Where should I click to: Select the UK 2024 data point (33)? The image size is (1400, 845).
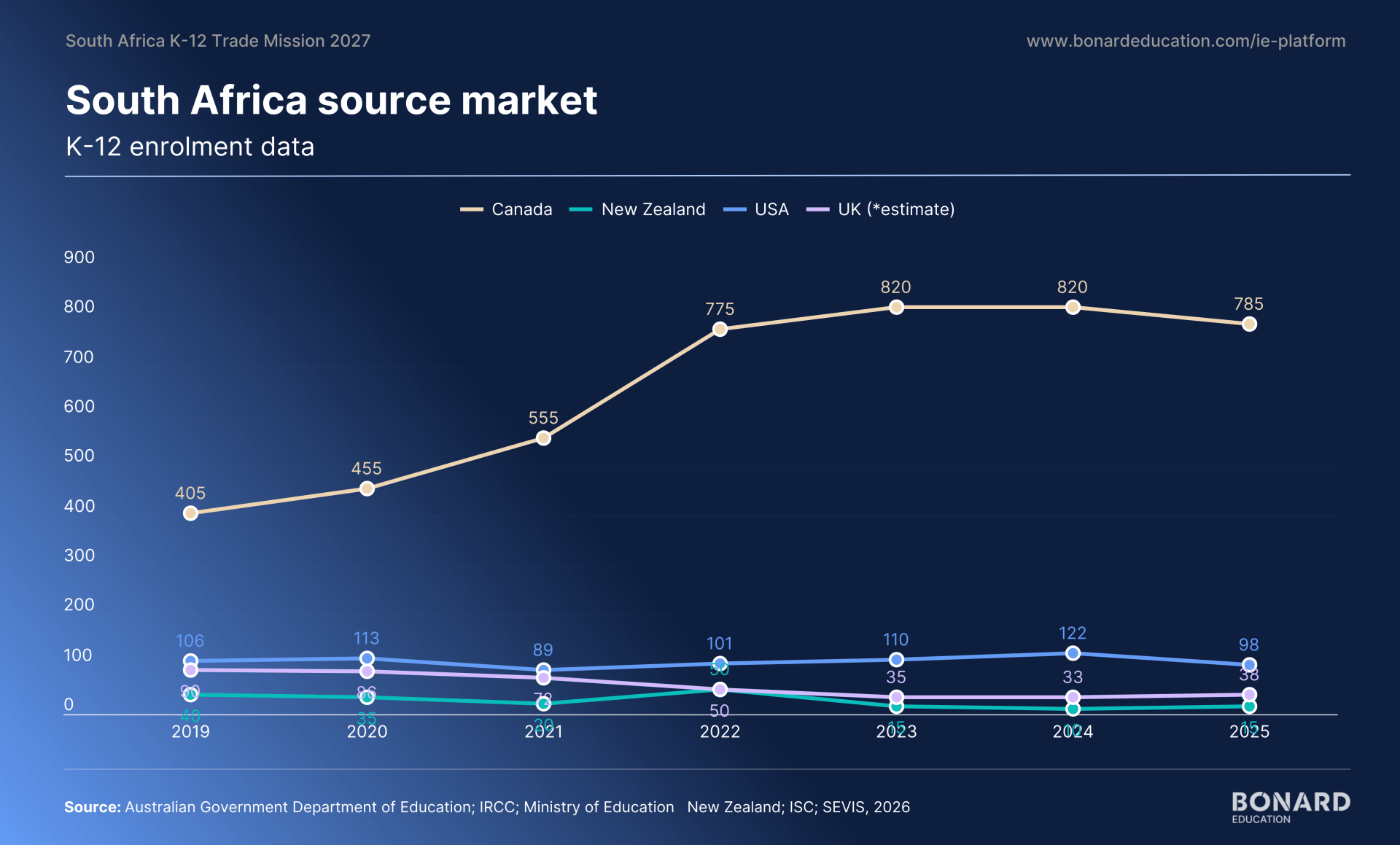tap(1073, 697)
